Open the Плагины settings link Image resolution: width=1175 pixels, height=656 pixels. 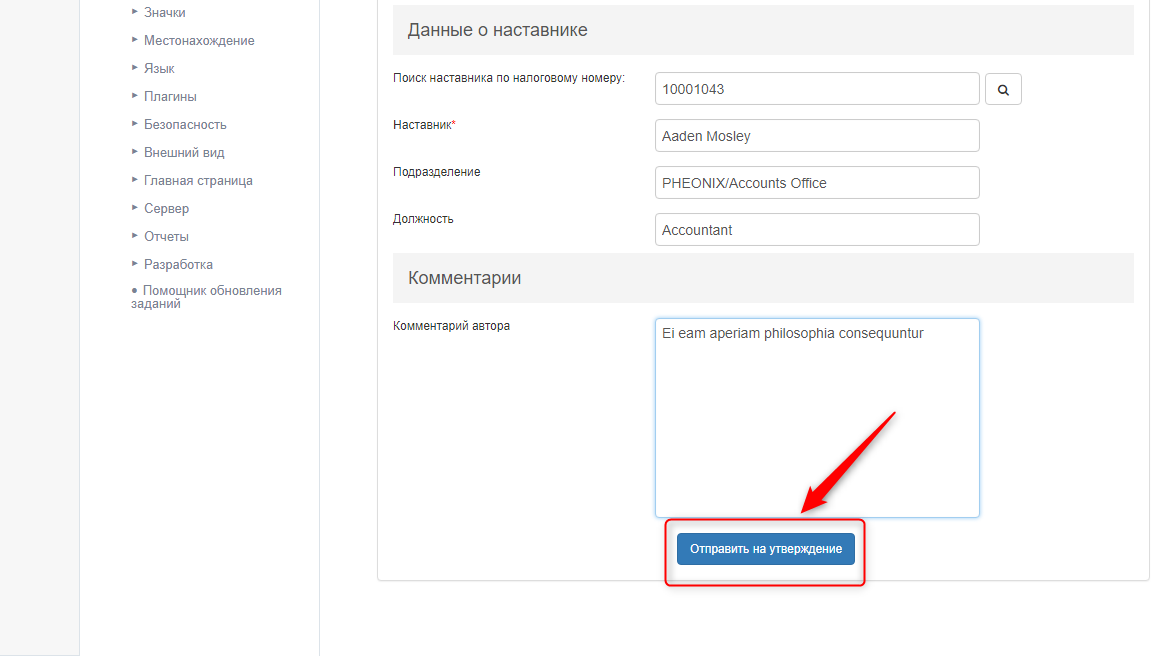(x=170, y=96)
